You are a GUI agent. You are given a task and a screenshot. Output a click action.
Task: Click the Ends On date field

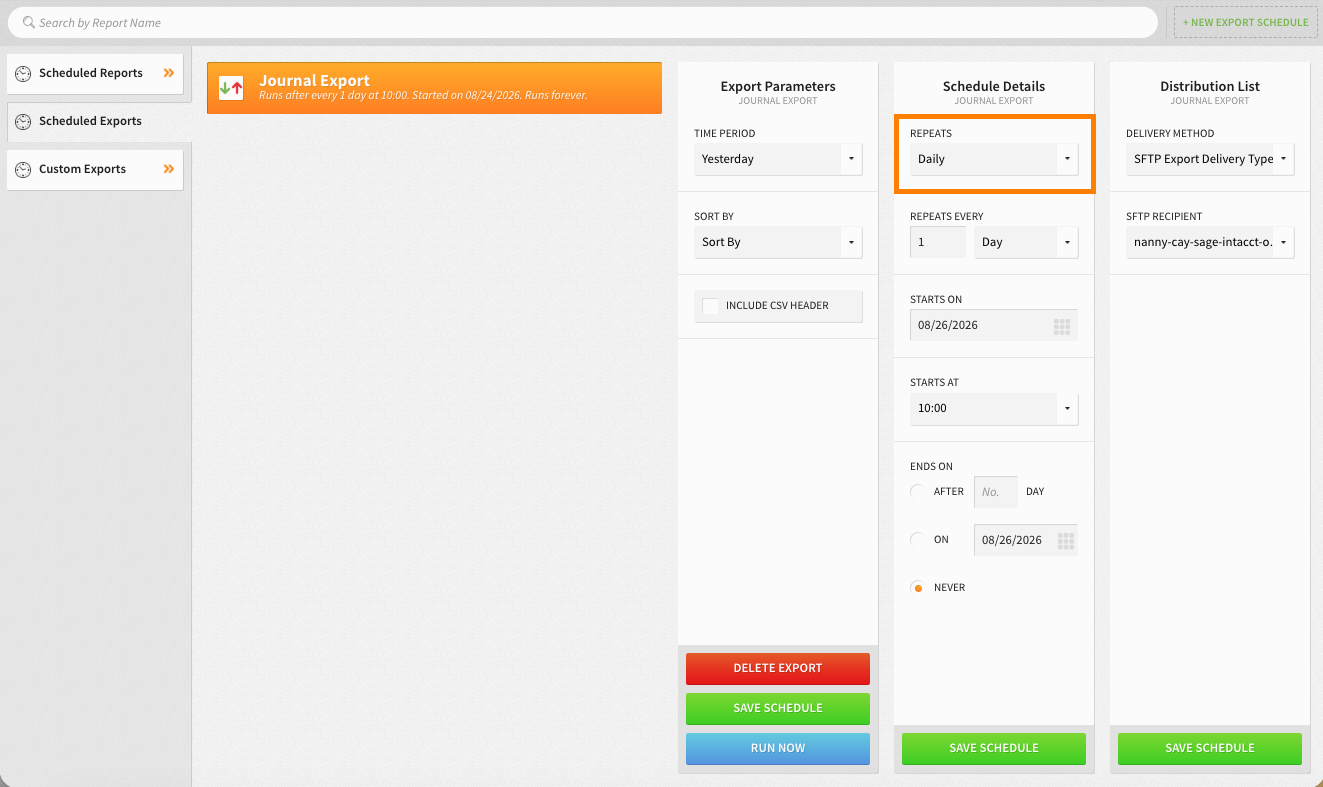1026,540
